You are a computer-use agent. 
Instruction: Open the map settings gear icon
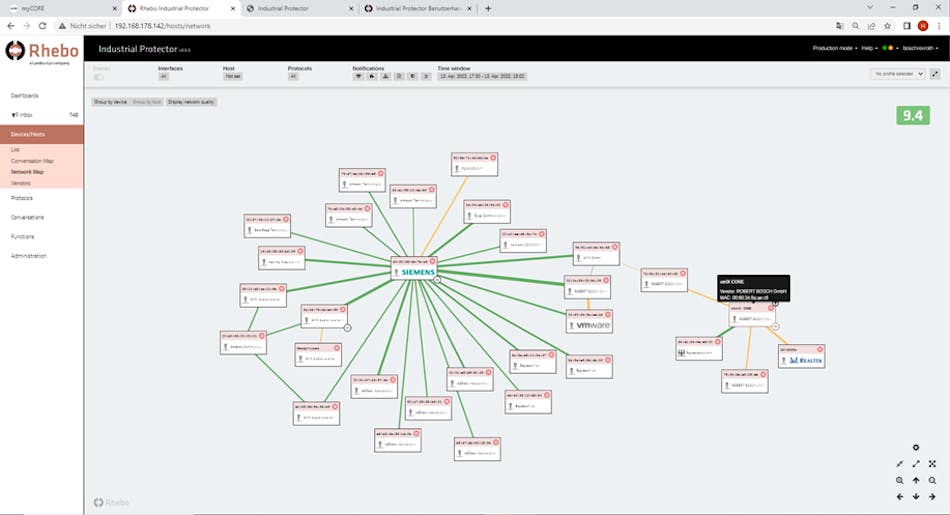(916, 448)
